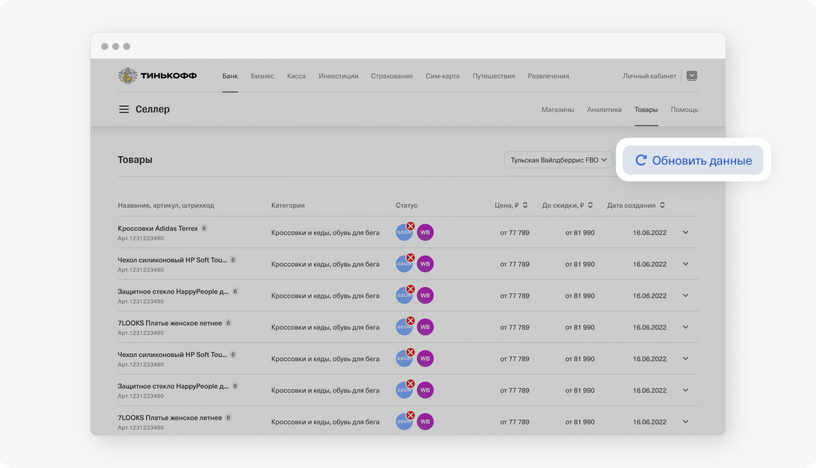816x468 pixels.
Task: Open the Тульская Вайлдберрис FBO store dropdown
Action: (558, 160)
